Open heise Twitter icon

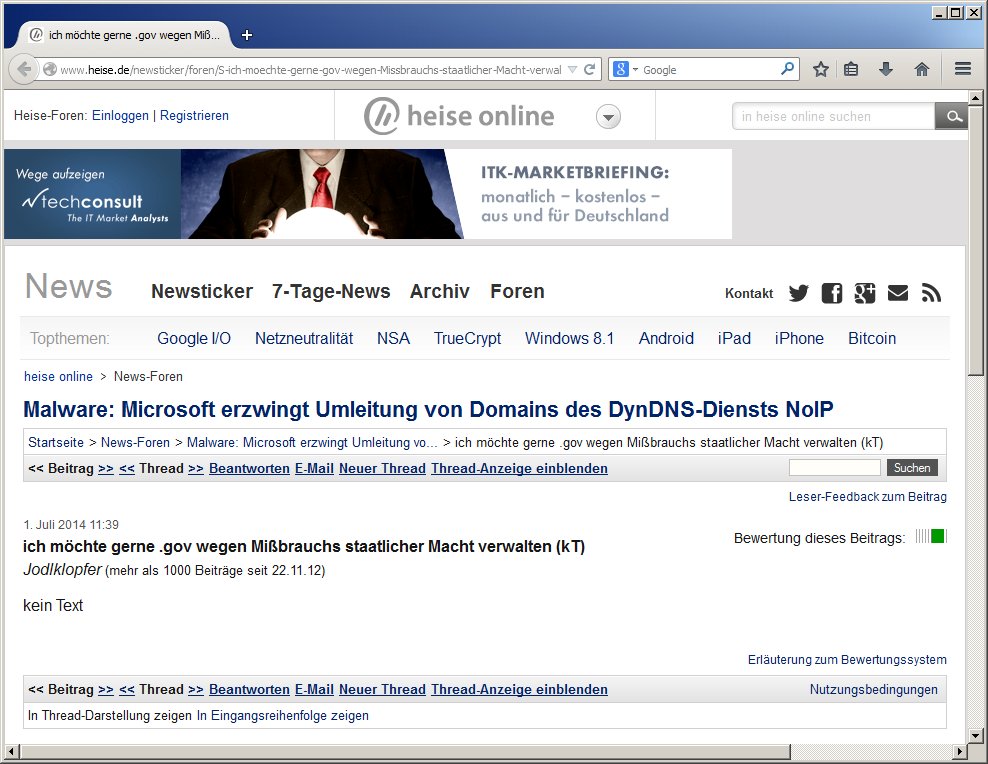pyautogui.click(x=798, y=294)
